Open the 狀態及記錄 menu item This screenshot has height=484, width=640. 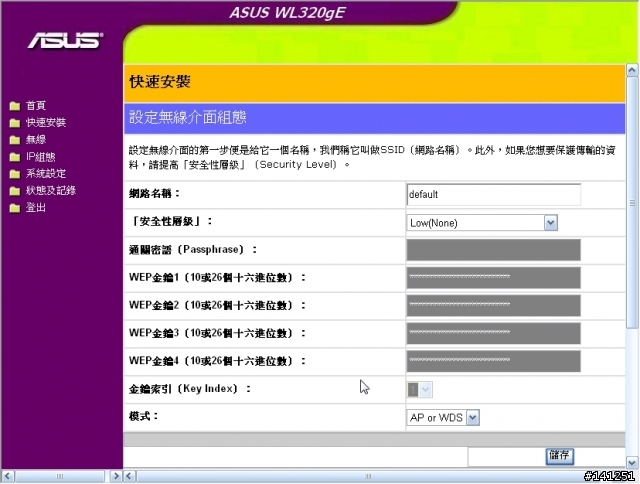coord(51,191)
